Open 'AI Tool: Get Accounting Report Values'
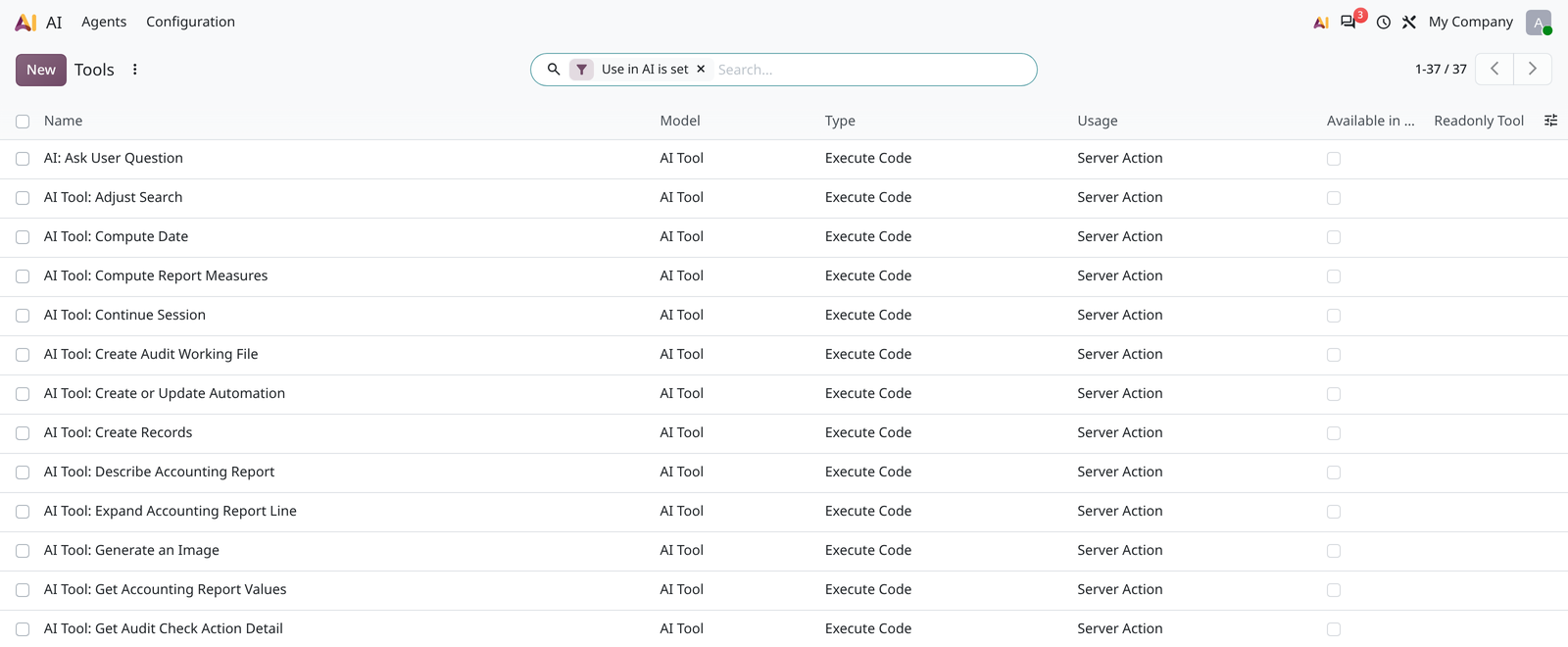The image size is (1568, 647). [x=166, y=589]
